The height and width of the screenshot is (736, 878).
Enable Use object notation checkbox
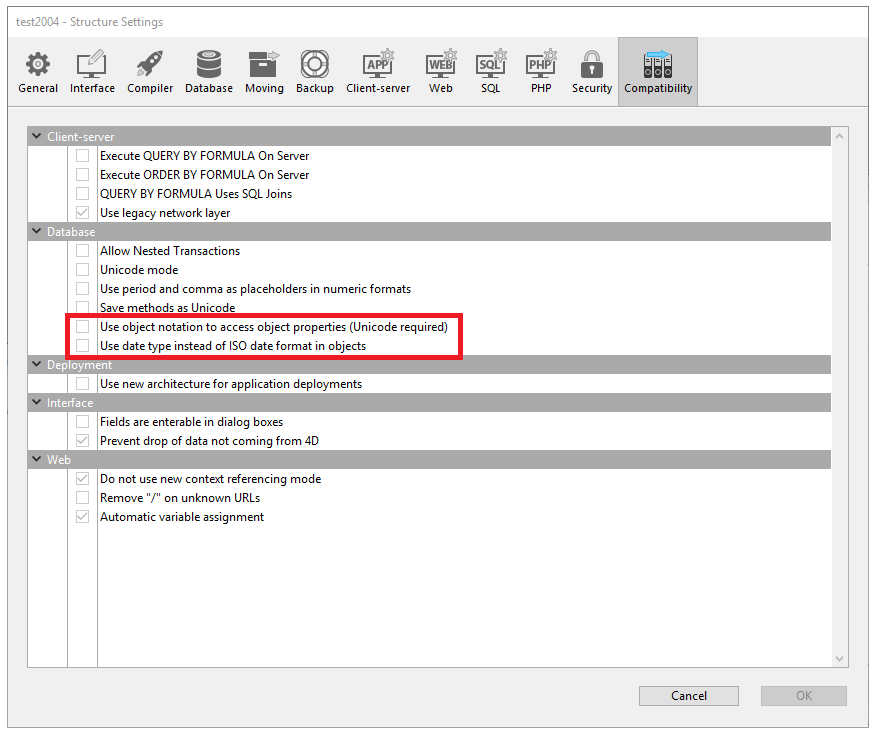click(82, 327)
